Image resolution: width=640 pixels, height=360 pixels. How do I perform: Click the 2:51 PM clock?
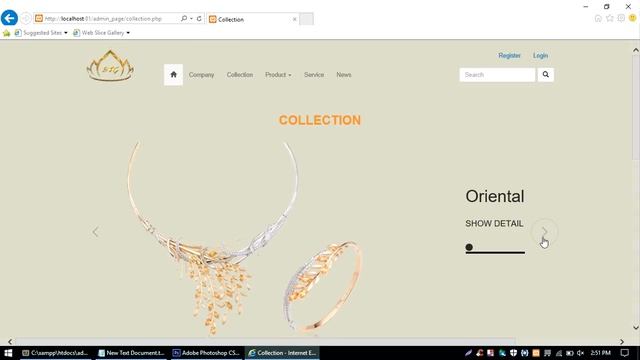pyautogui.click(x=600, y=353)
